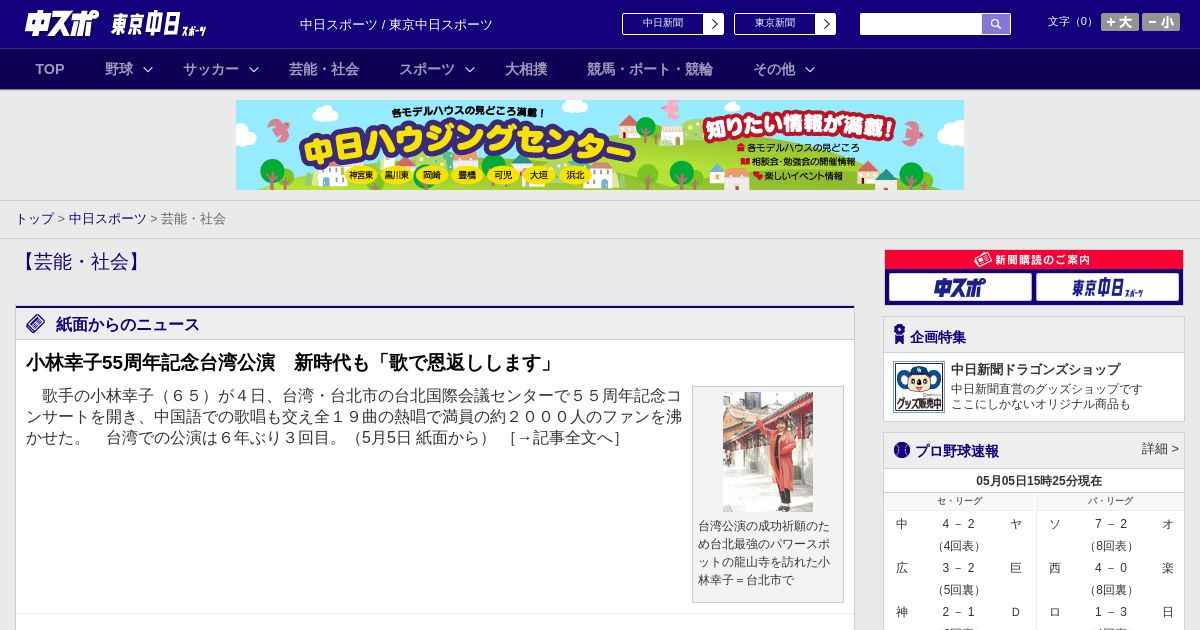Click the 新聞購読のご案内 banner heading
This screenshot has width=1200, height=630.
point(1033,260)
